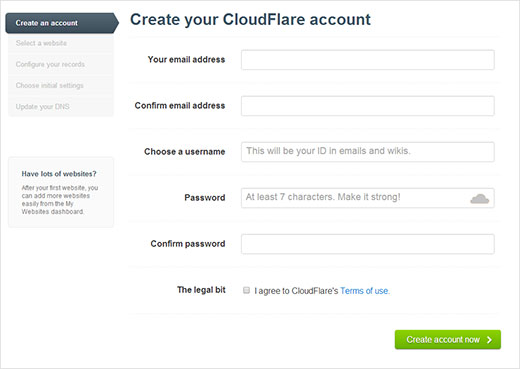
Task: Focus the Confirm email address field
Action: pyautogui.click(x=368, y=106)
